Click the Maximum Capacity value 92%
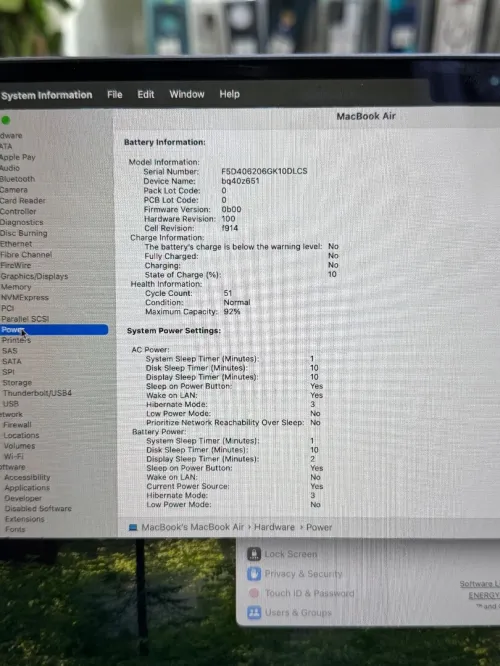500x666 pixels. click(232, 312)
